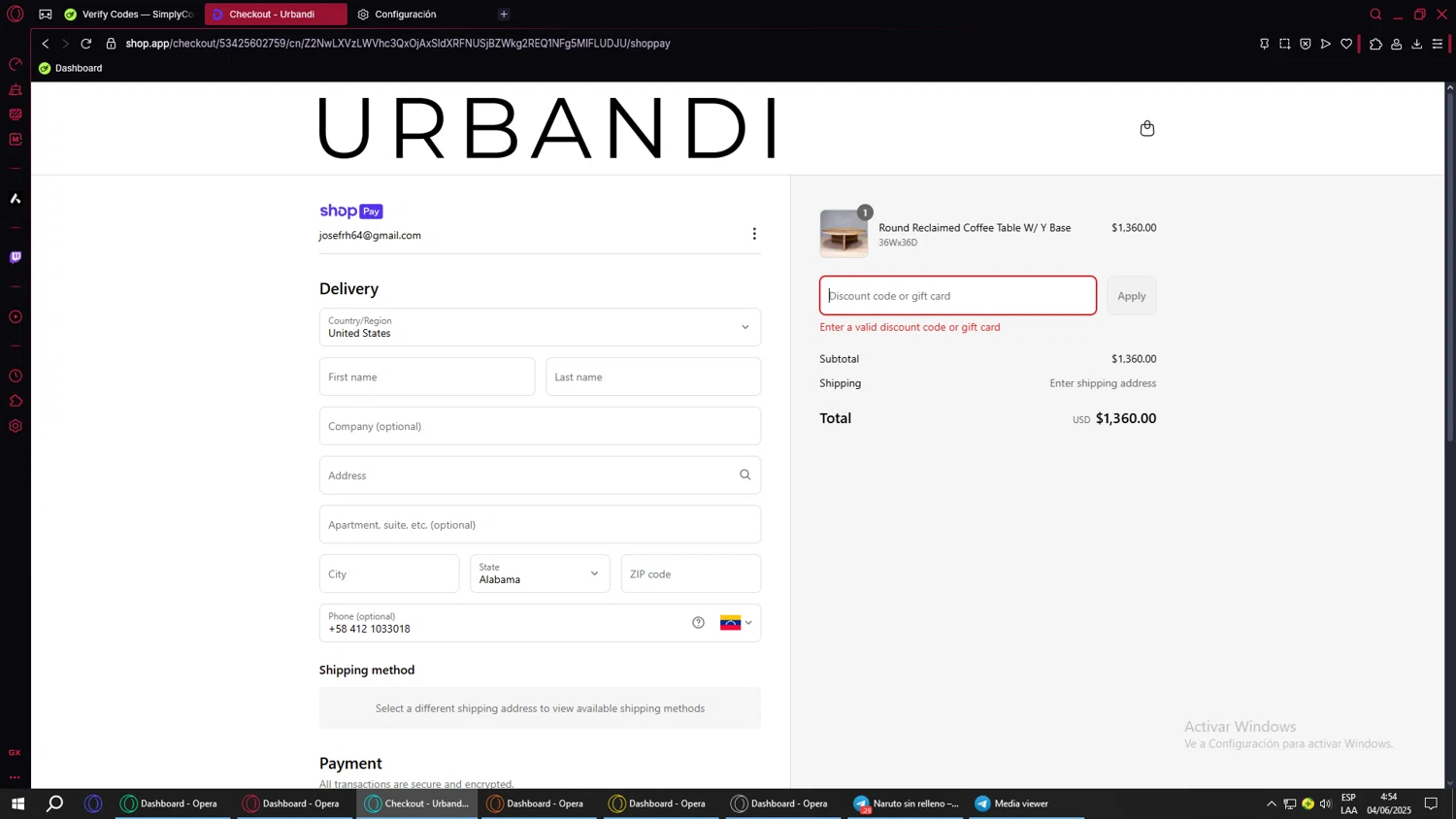Take a snapshot with the capture icon
Image resolution: width=1456 pixels, height=819 pixels.
click(1285, 44)
